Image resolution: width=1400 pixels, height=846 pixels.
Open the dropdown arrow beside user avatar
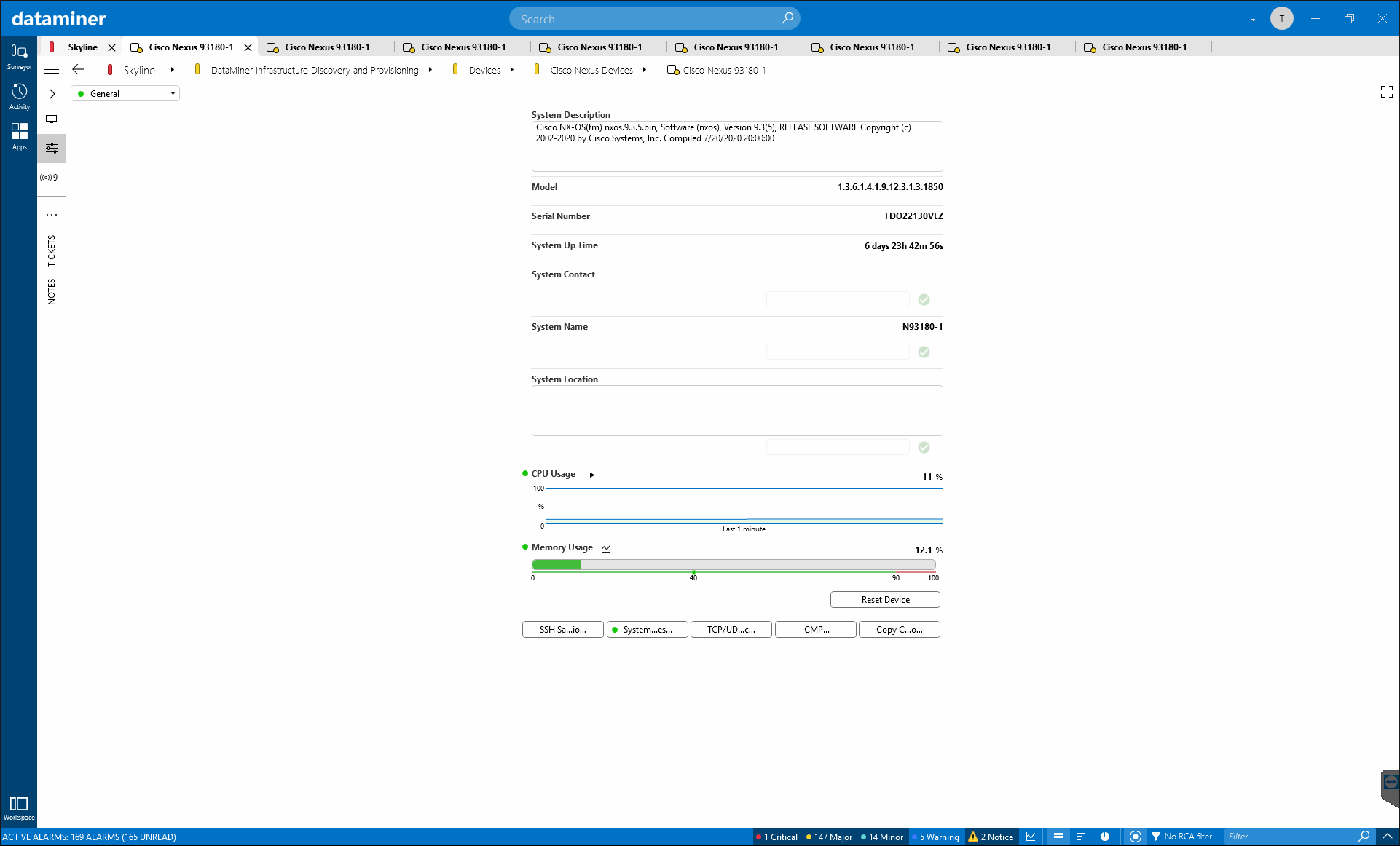click(x=1253, y=19)
